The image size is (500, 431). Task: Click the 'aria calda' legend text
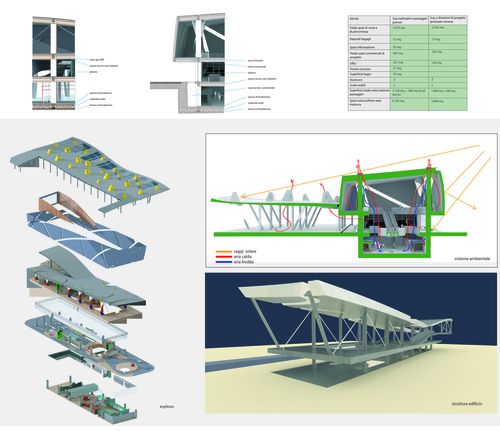[242, 257]
